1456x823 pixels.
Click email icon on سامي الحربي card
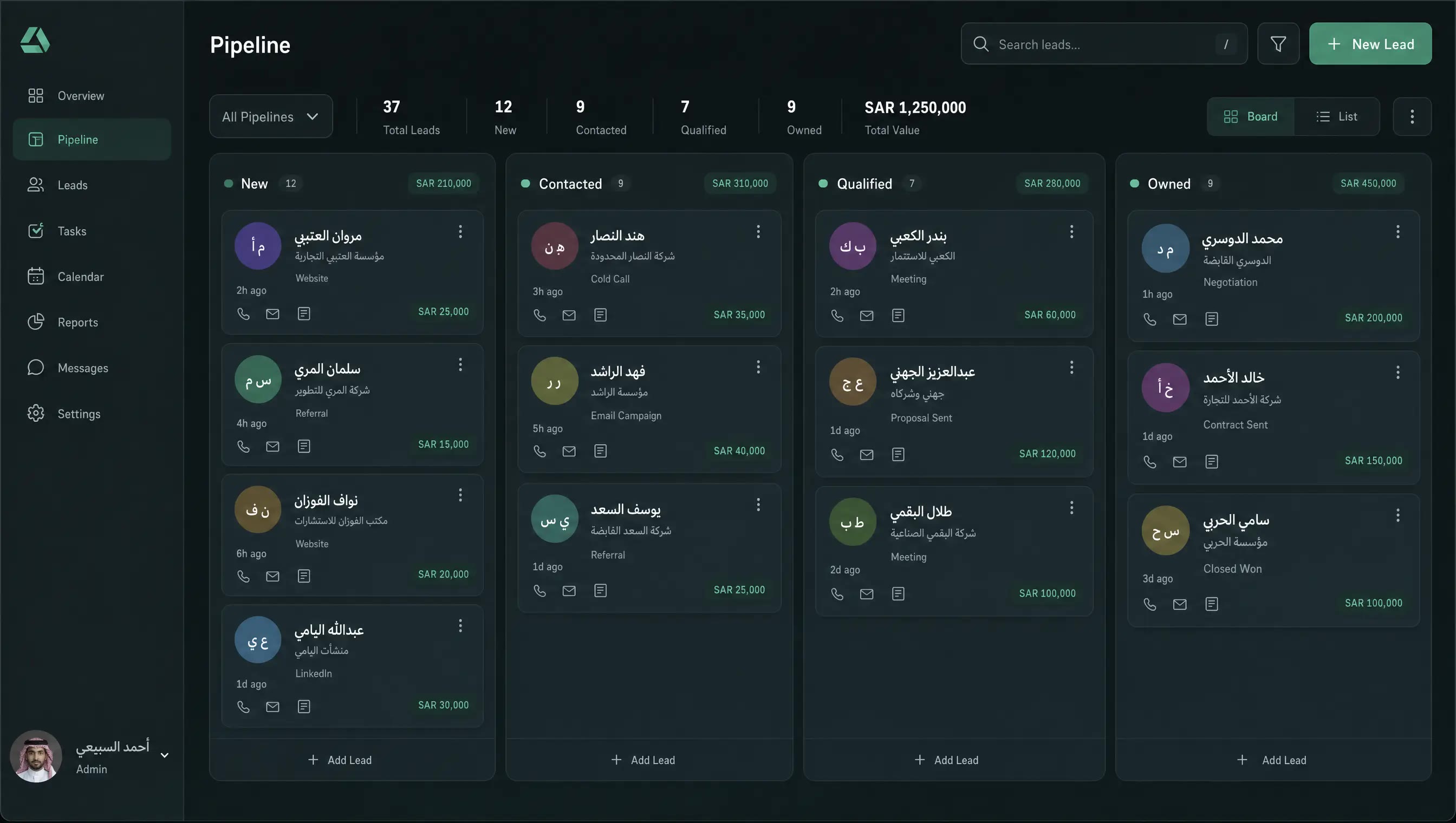pos(1180,604)
